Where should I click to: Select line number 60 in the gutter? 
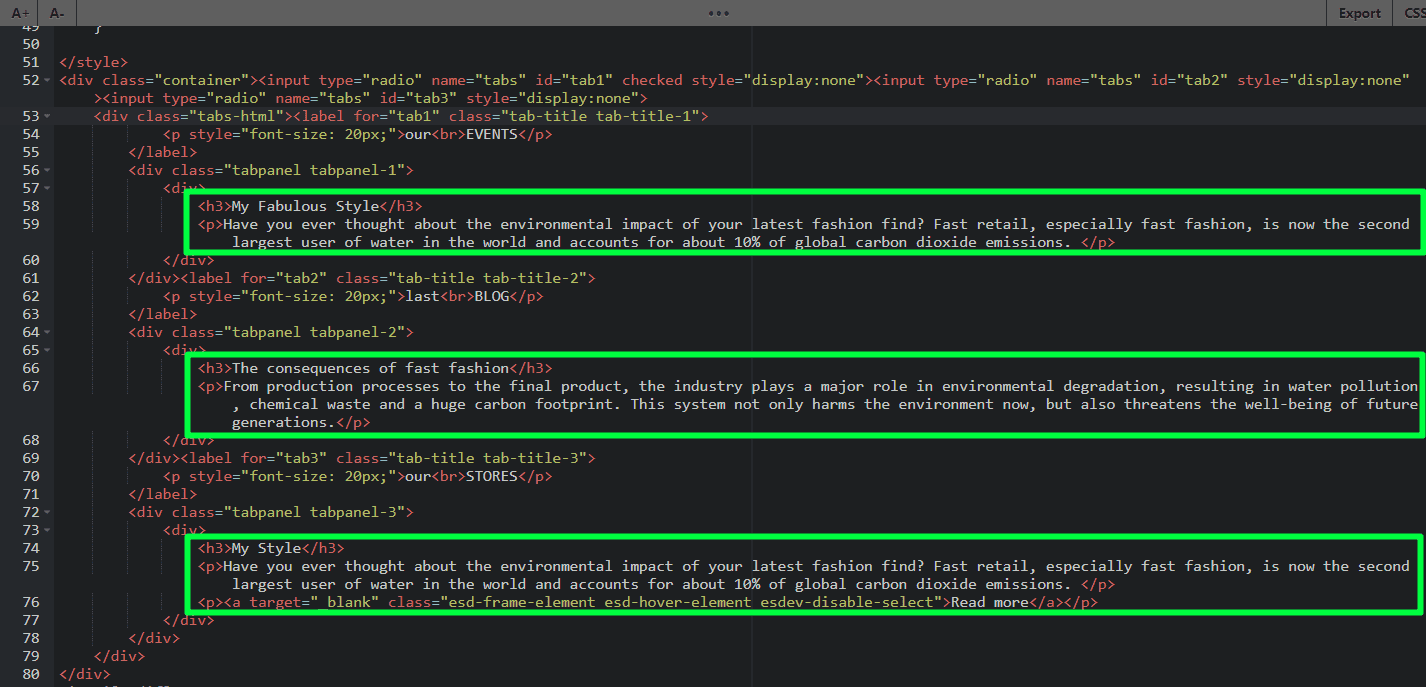pyautogui.click(x=30, y=260)
